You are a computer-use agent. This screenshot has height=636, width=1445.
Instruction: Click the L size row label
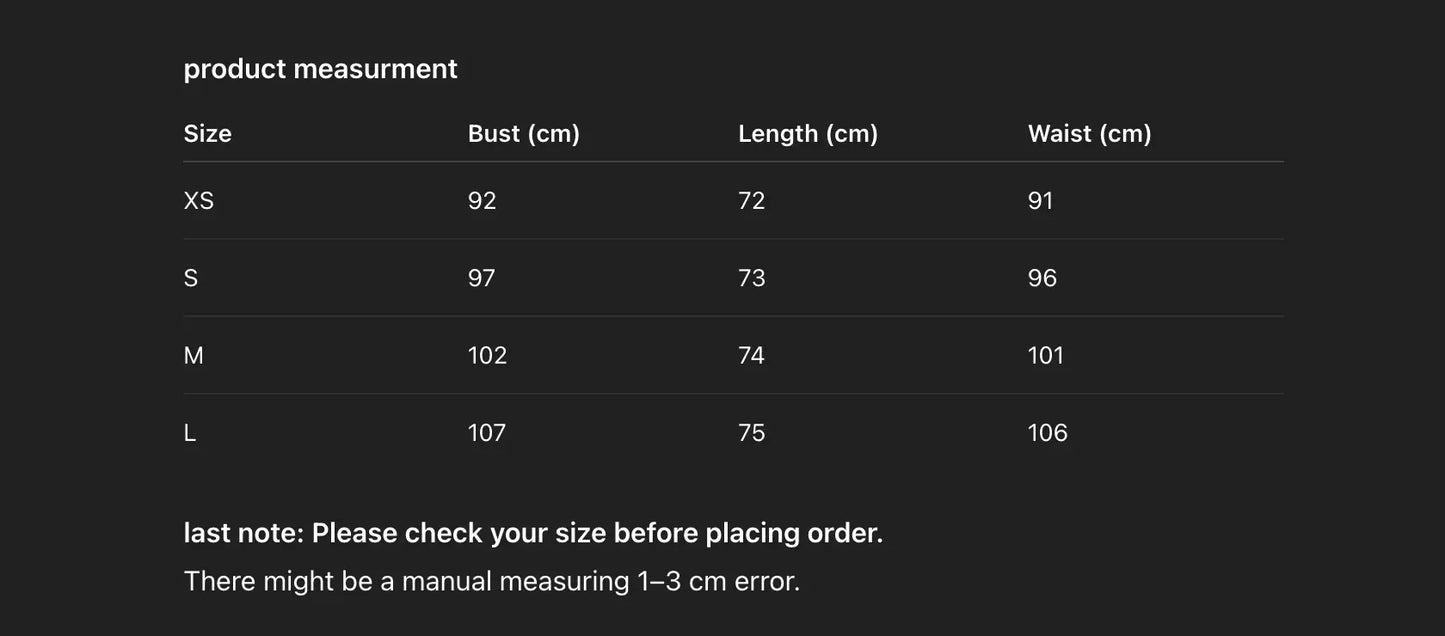coord(190,433)
